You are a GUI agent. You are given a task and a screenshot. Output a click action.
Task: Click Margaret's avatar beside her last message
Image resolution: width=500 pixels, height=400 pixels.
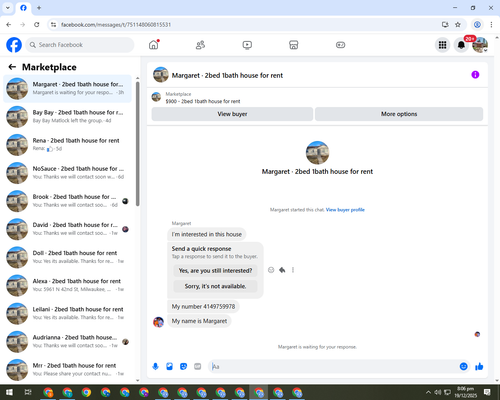(x=158, y=322)
